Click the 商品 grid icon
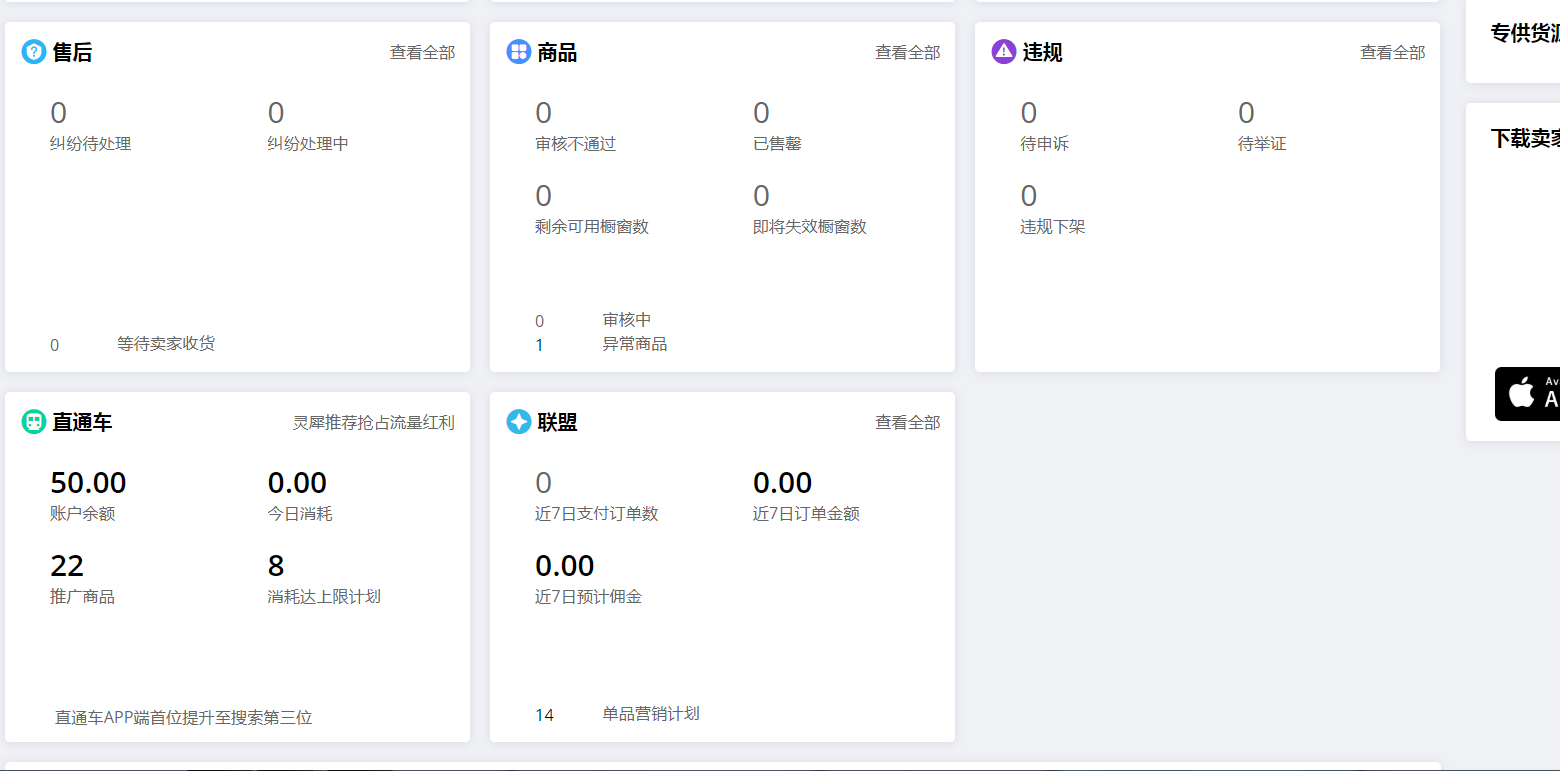Viewport: 1560px width, 771px height. tap(518, 52)
